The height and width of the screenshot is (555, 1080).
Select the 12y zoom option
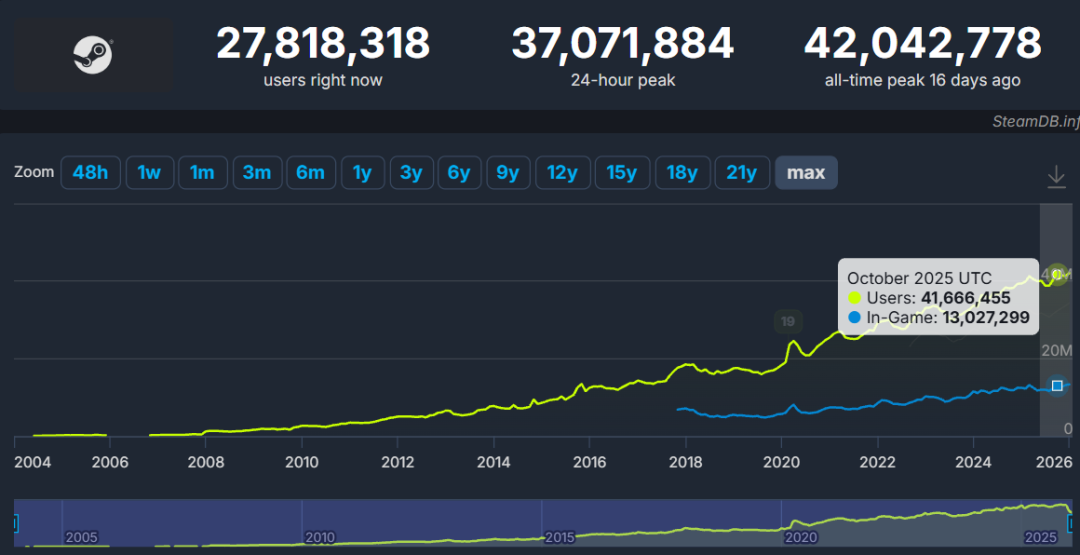(x=562, y=172)
